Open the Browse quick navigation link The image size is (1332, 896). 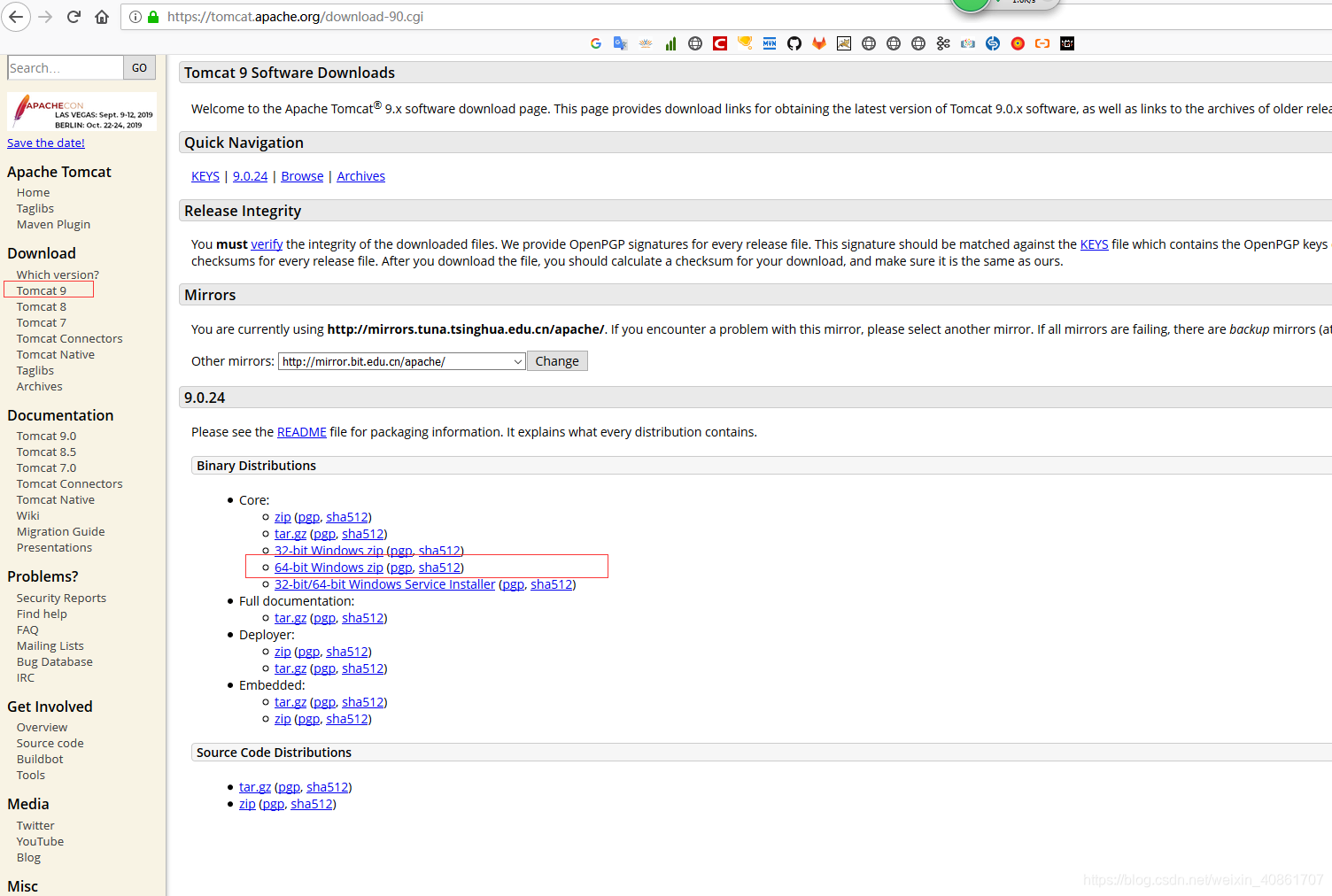pos(302,176)
